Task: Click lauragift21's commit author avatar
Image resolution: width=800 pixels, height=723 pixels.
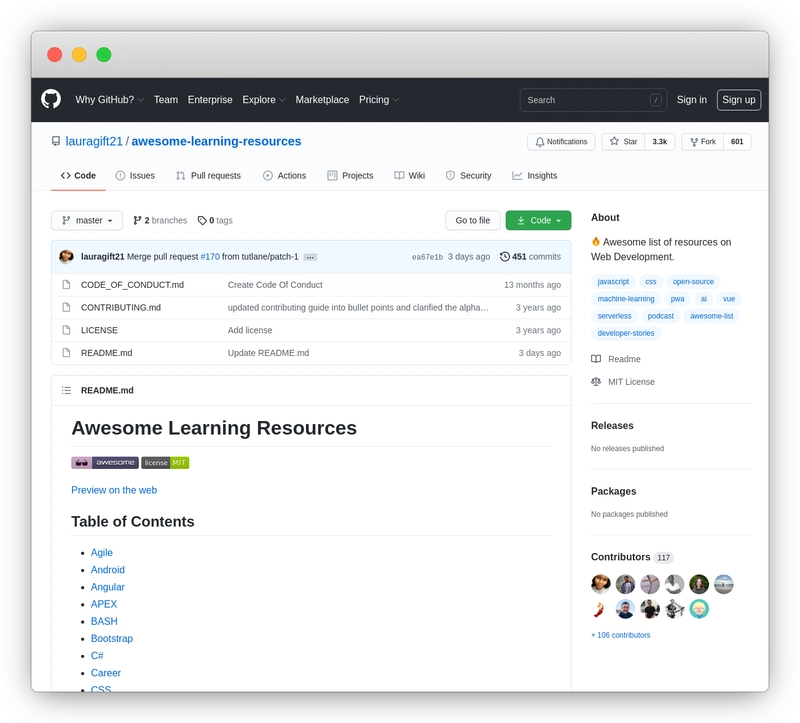Action: 66,257
